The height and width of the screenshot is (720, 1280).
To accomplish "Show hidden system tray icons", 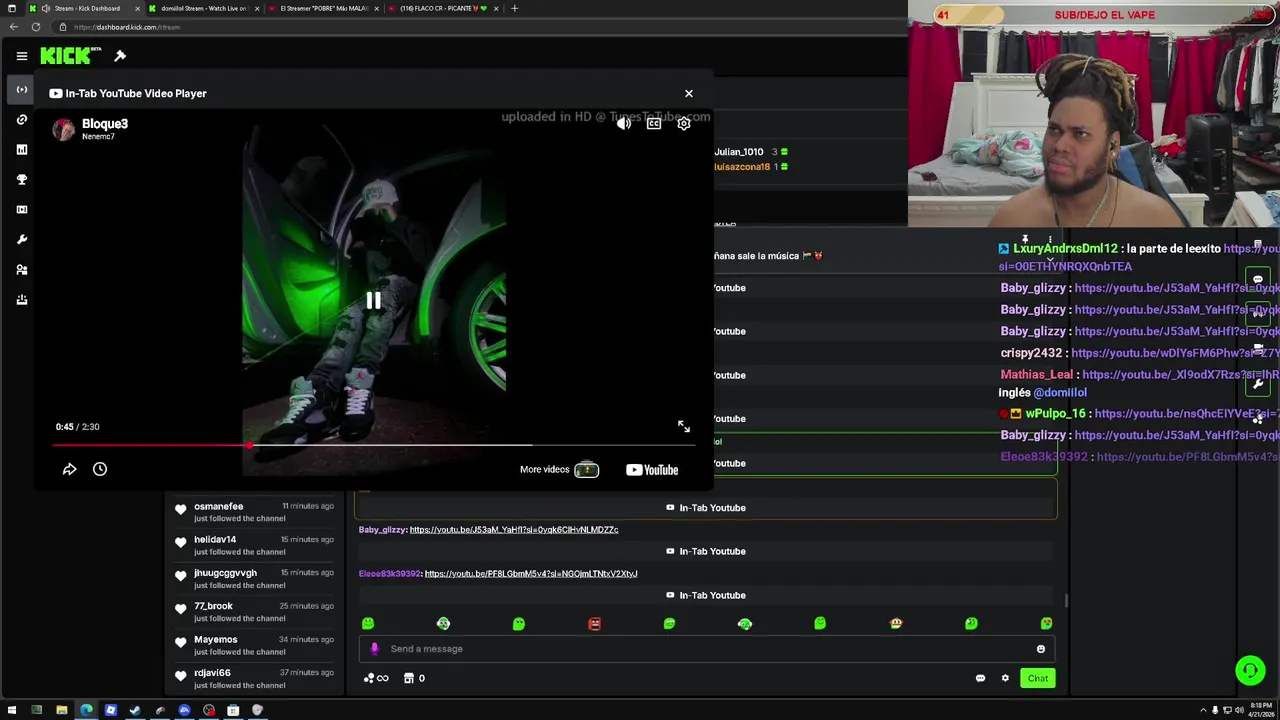I will 1203,710.
